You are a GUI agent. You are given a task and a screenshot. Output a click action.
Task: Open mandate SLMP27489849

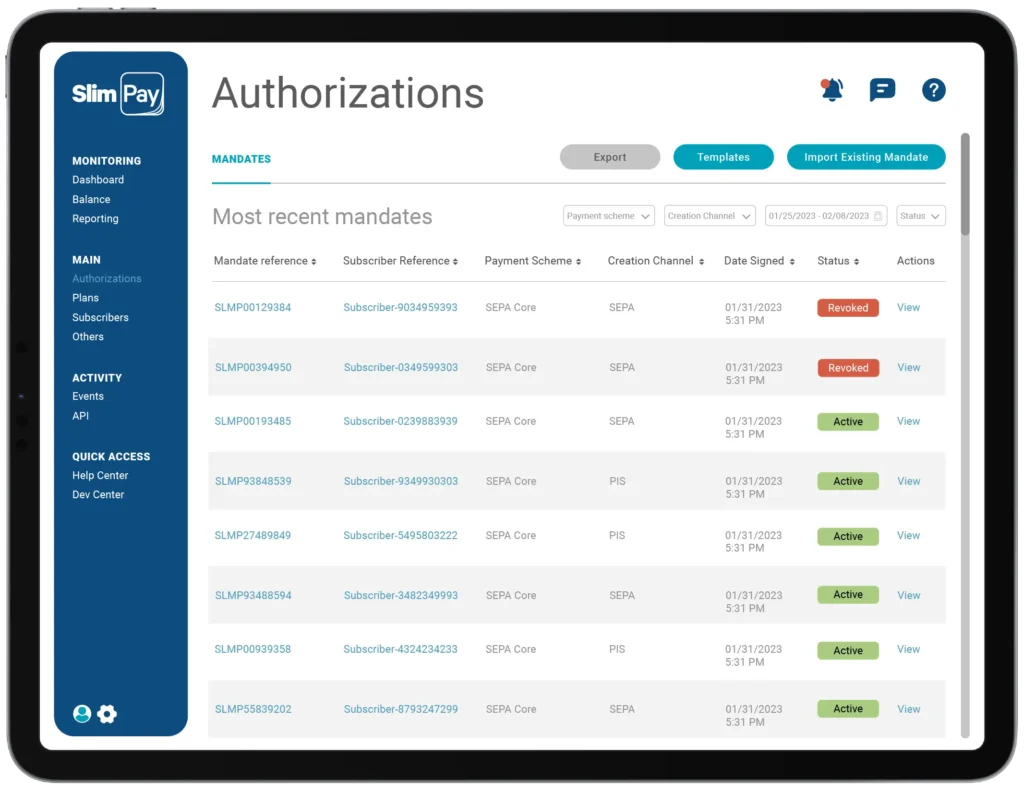click(253, 535)
